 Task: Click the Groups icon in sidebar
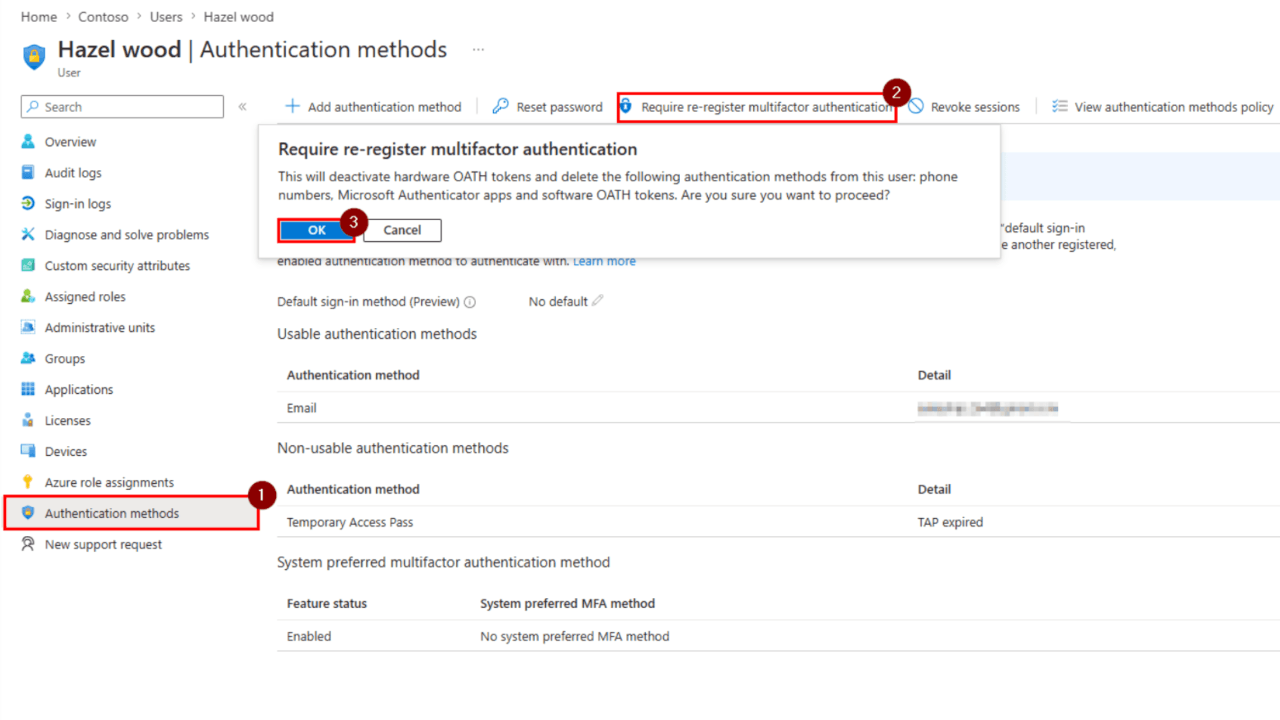coord(28,359)
